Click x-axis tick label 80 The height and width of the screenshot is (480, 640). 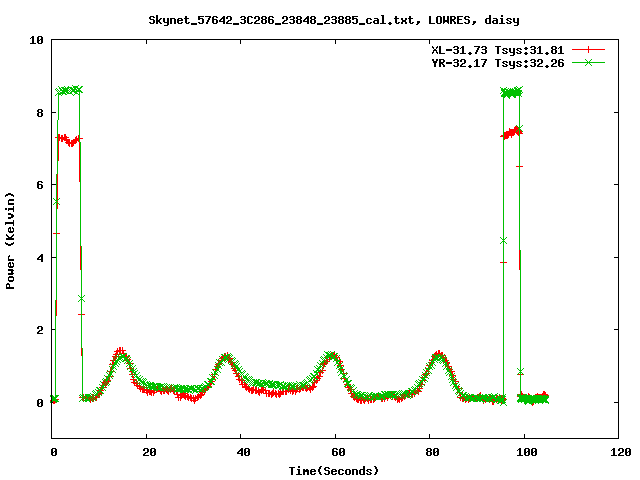tap(432, 452)
